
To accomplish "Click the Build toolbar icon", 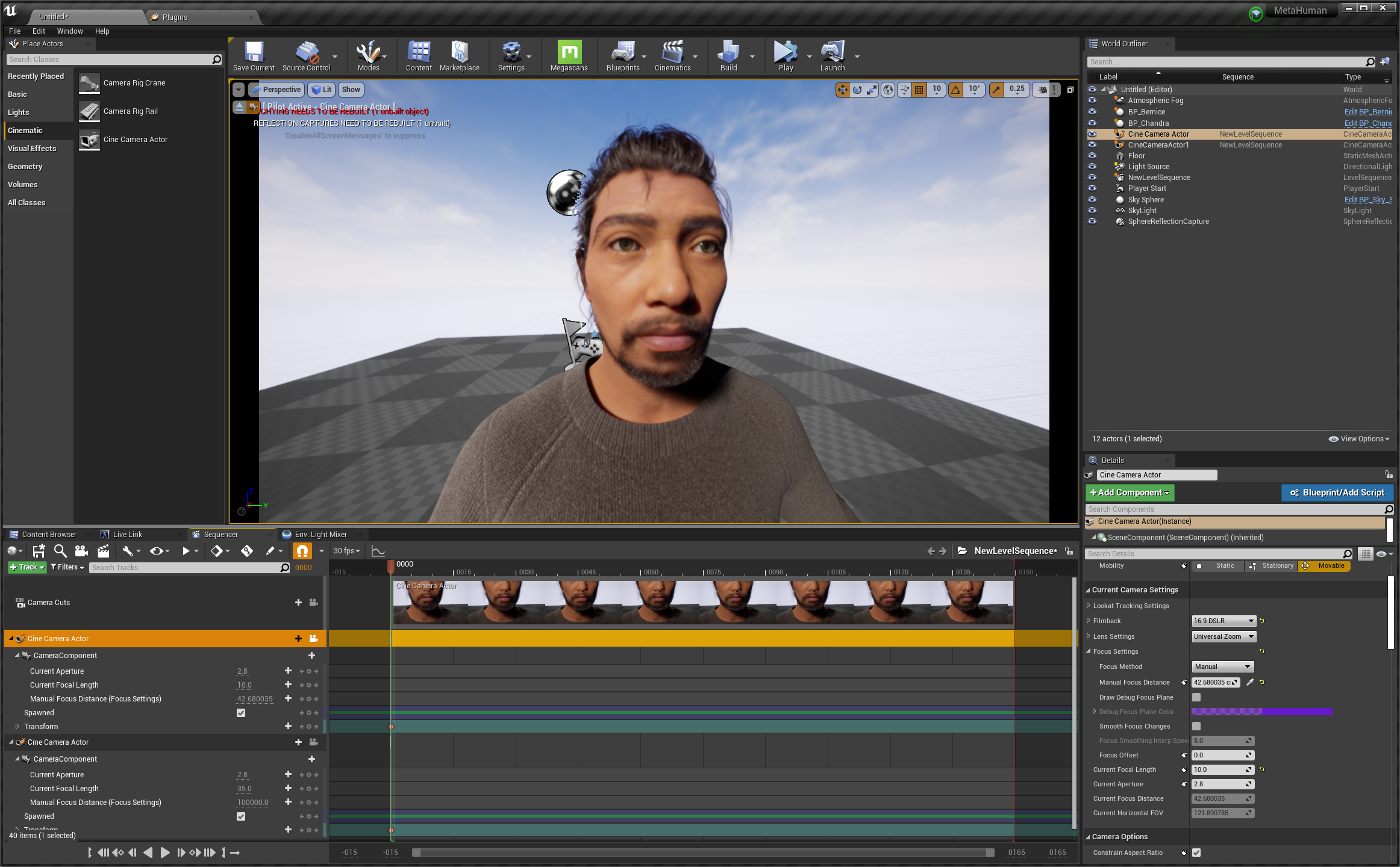I will pyautogui.click(x=728, y=53).
